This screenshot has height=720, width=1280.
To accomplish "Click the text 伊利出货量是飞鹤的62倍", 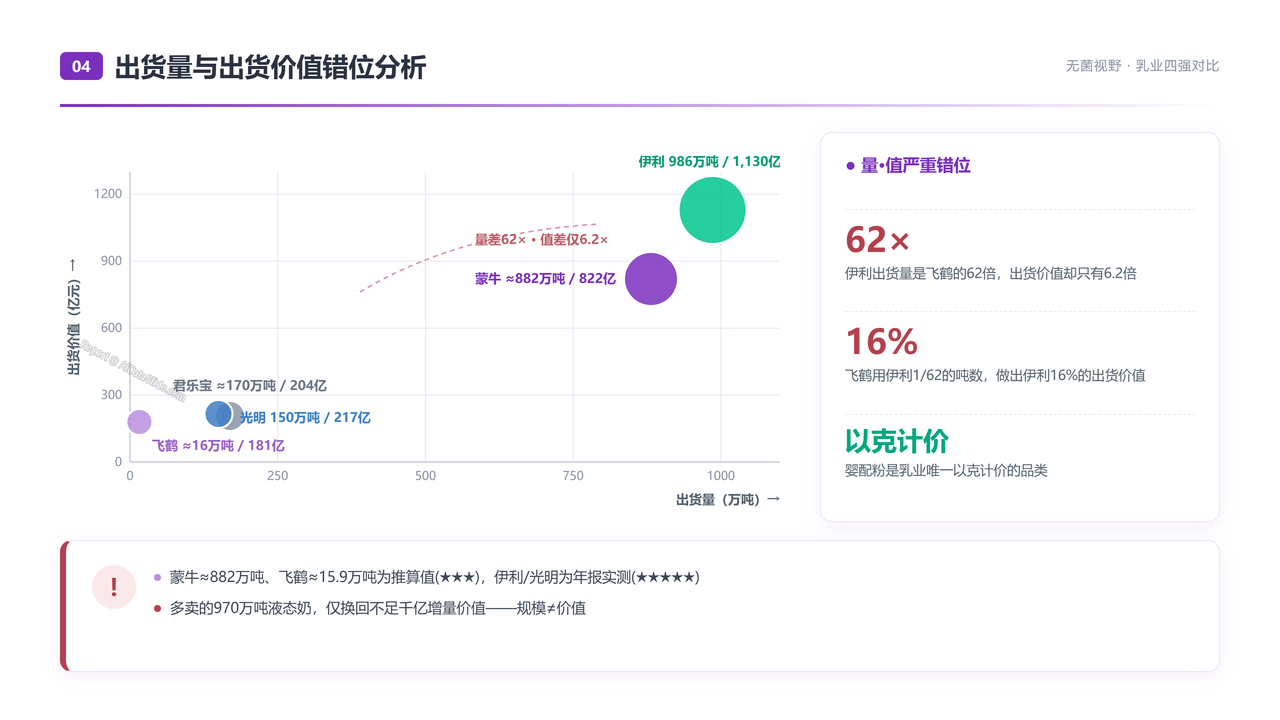I will coord(924,274).
